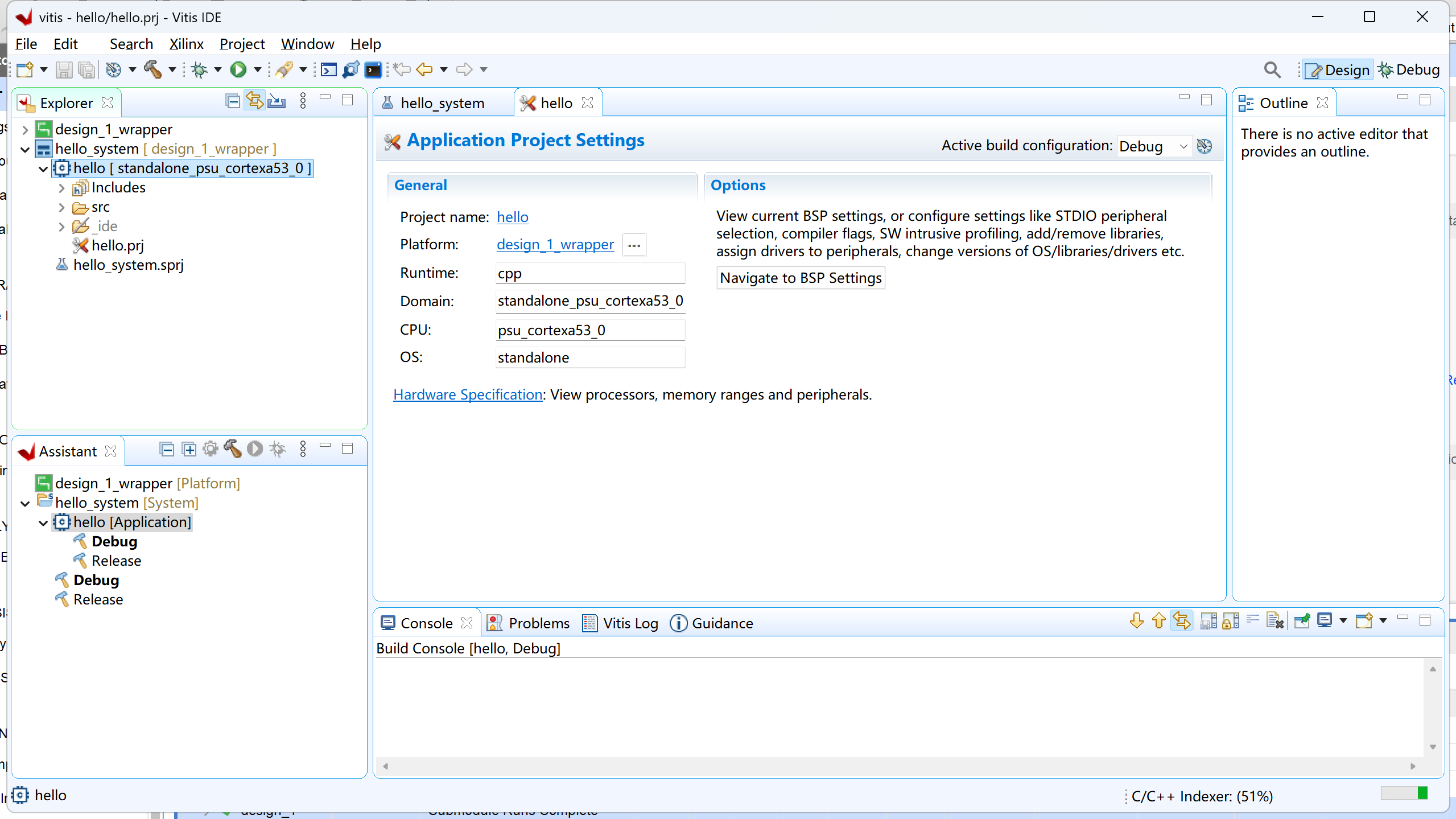The height and width of the screenshot is (819, 1456).
Task: Click the hammer build icon in Assistant panel
Action: [232, 449]
